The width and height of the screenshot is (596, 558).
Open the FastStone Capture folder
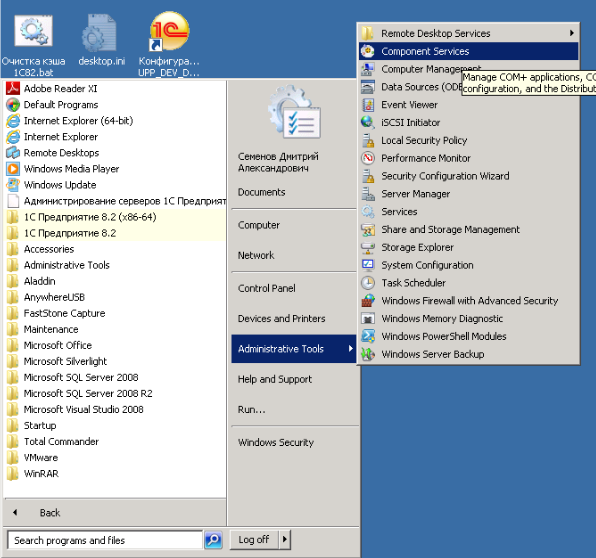coord(115,313)
